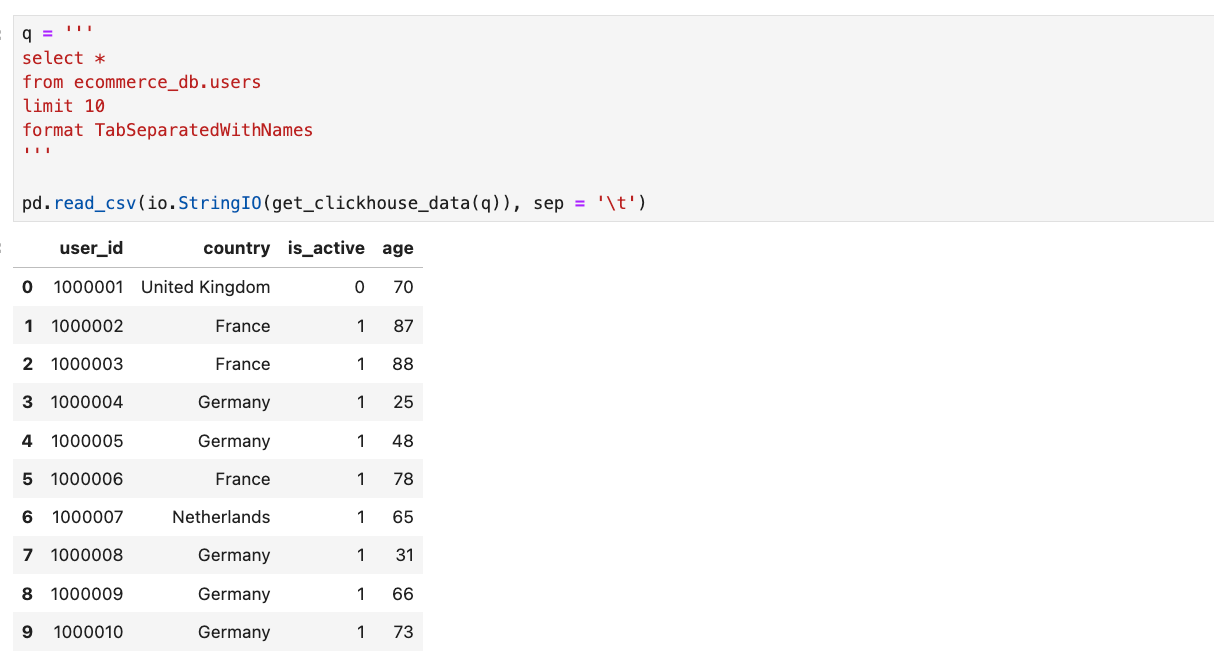Click 'ecommerce_db.users' in the query
The image size is (1214, 664).
(167, 82)
